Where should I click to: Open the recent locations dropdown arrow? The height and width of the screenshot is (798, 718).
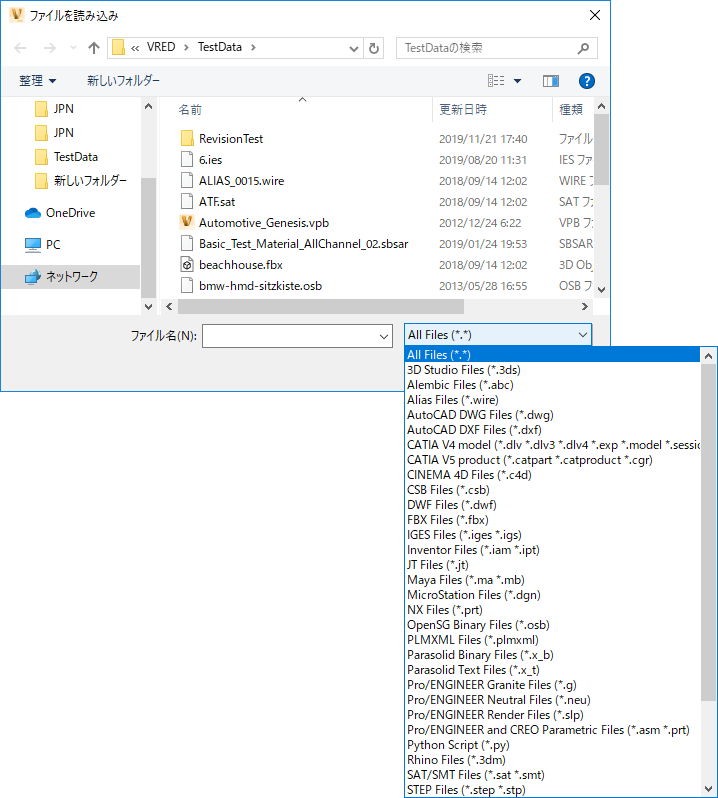73,48
